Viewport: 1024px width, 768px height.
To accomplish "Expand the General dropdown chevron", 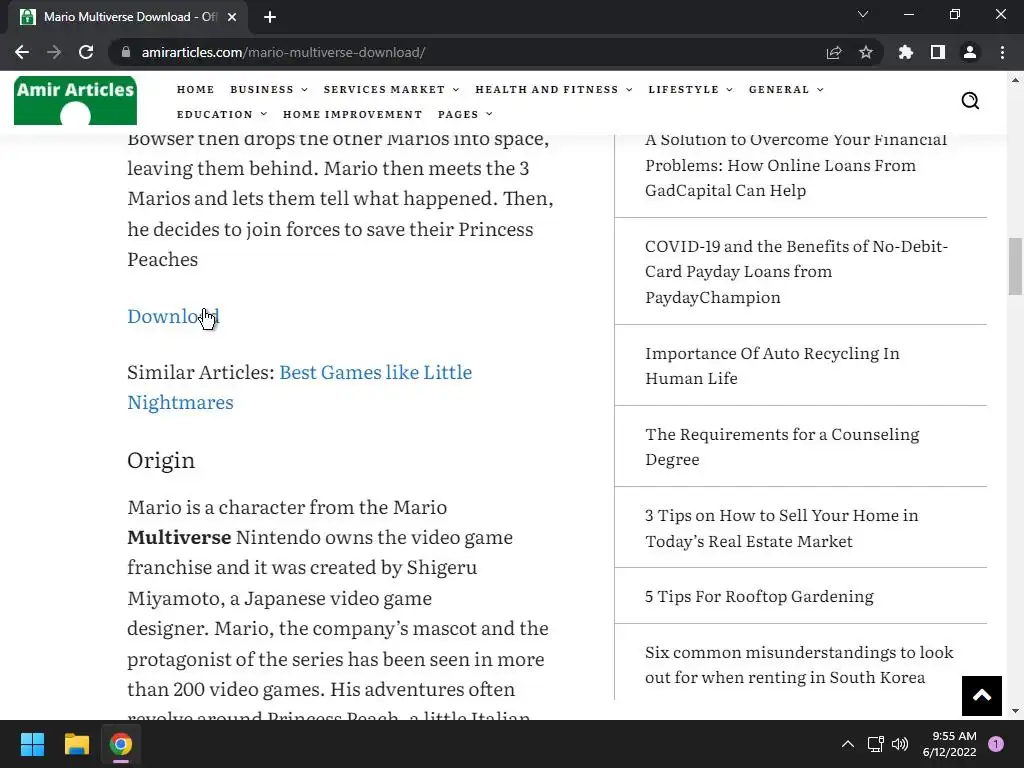I will pyautogui.click(x=820, y=90).
